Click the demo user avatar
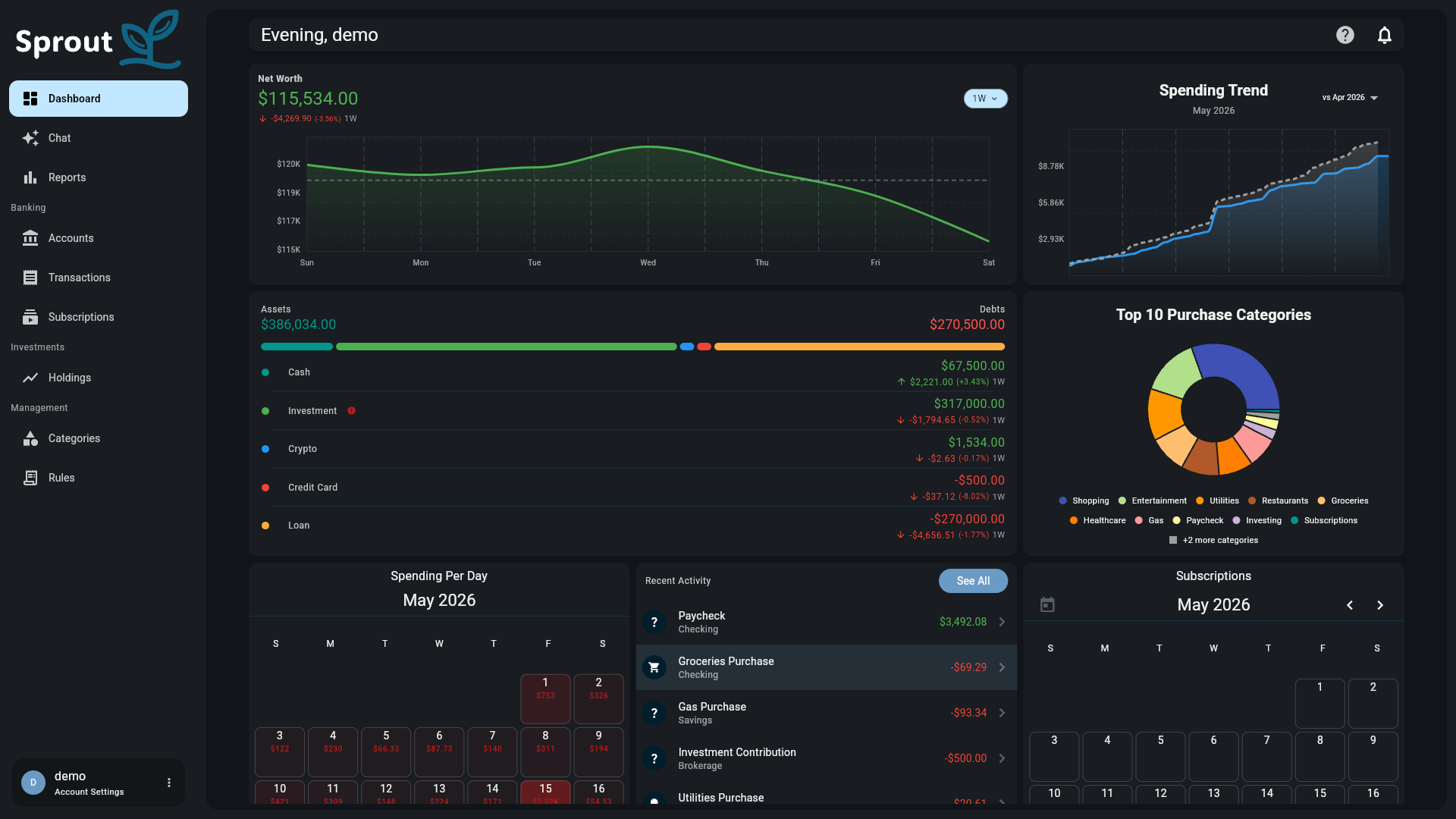1456x819 pixels. (x=33, y=783)
